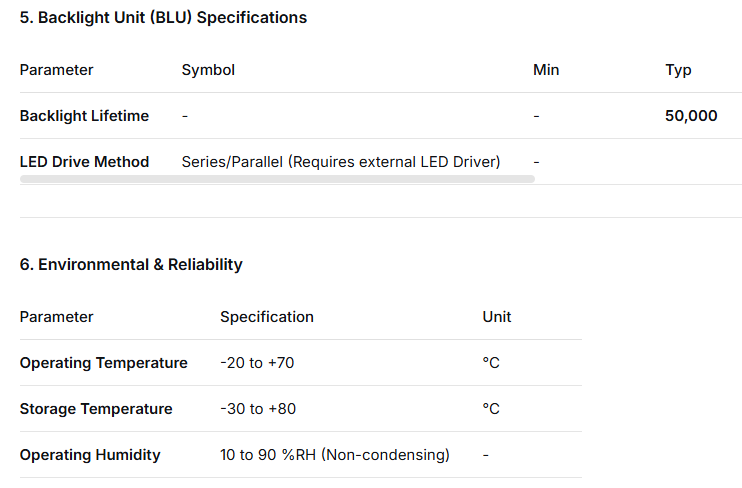The height and width of the screenshot is (488, 742).
Task: Click the LED Drive Method row label
Action: tap(84, 162)
